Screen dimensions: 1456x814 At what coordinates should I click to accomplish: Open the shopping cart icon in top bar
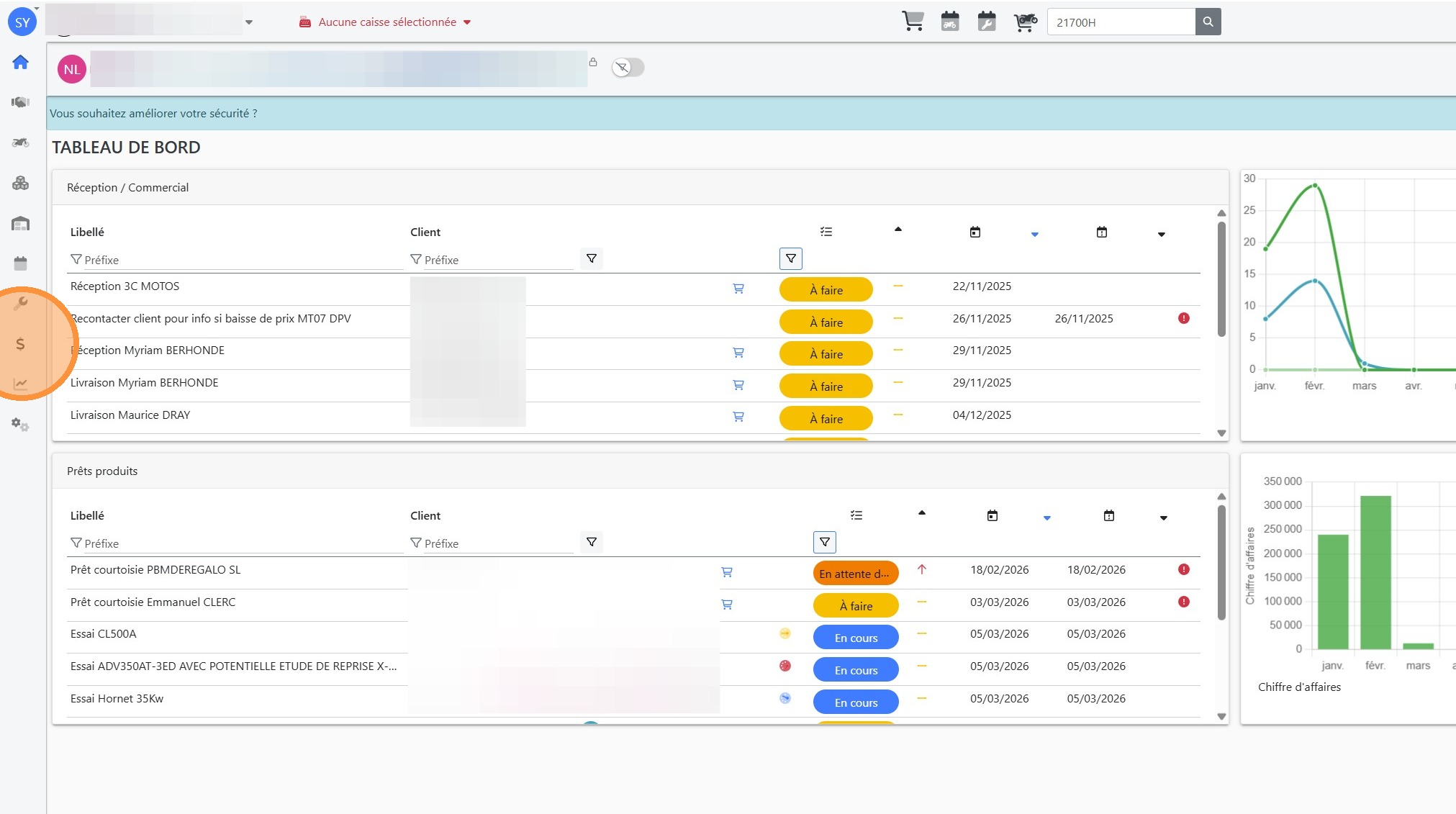point(913,22)
